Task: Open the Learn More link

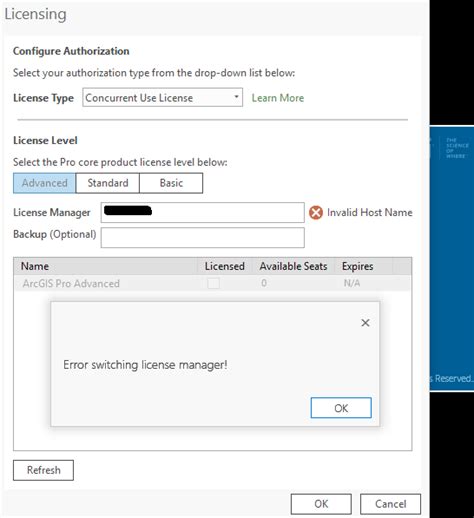Action: [x=278, y=98]
